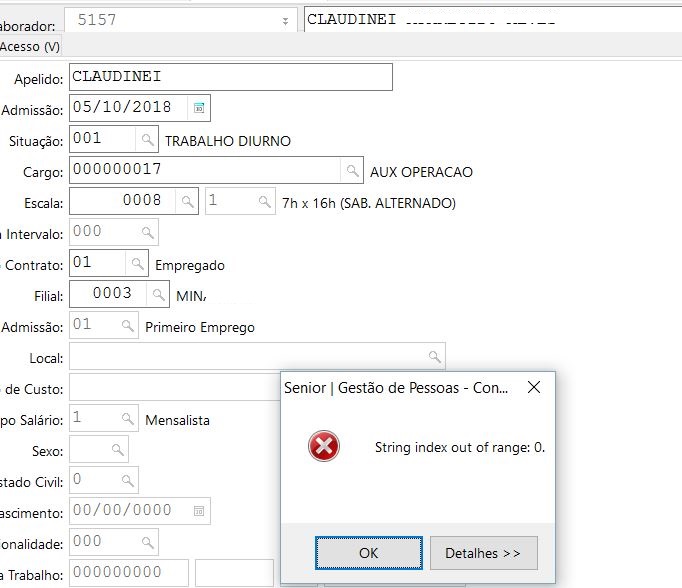
Task: Click search icon in Sexo field
Action: point(116,450)
